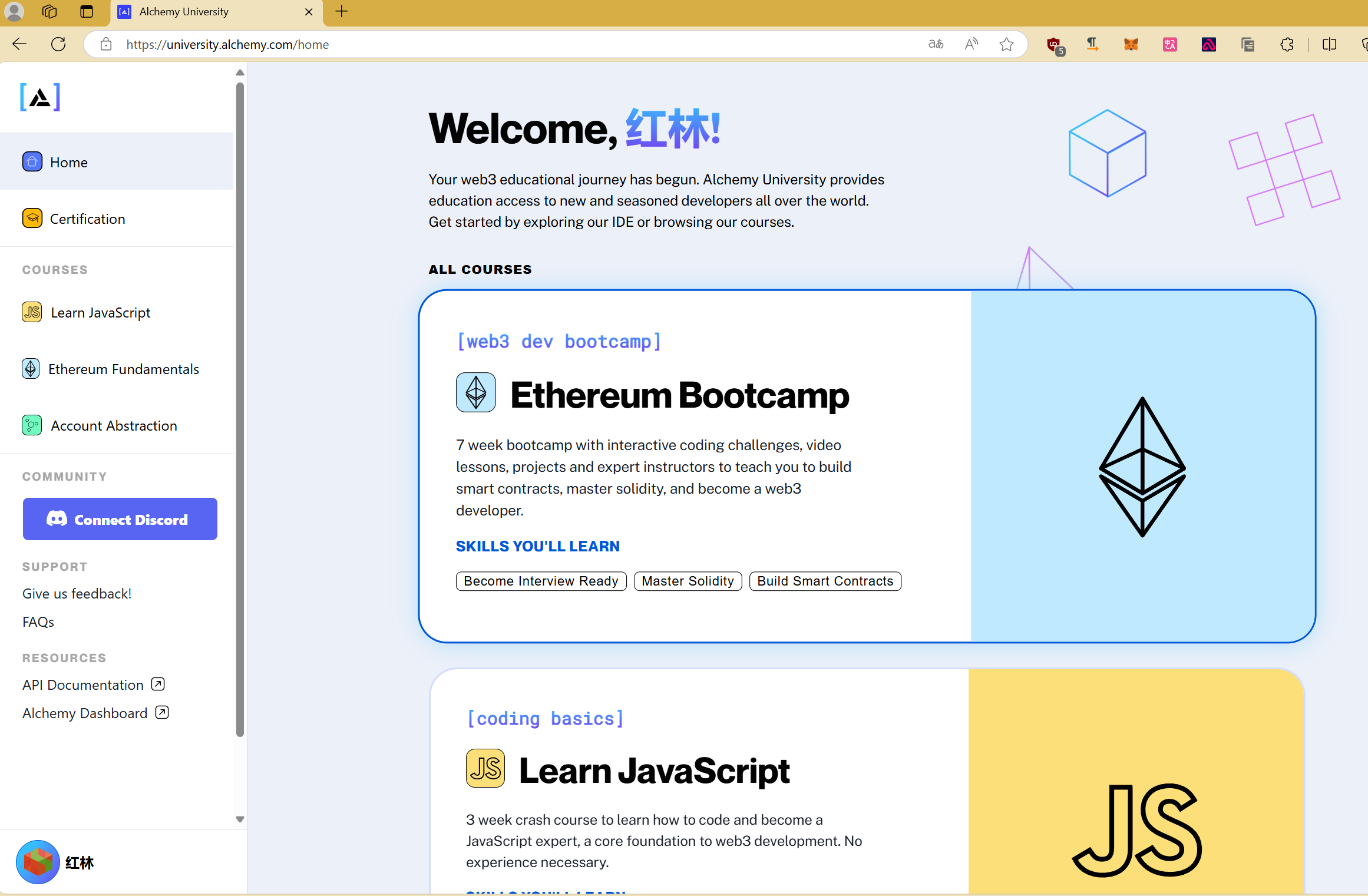Image resolution: width=1368 pixels, height=896 pixels.
Task: Click the Alchemy logo in sidebar
Action: (x=40, y=97)
